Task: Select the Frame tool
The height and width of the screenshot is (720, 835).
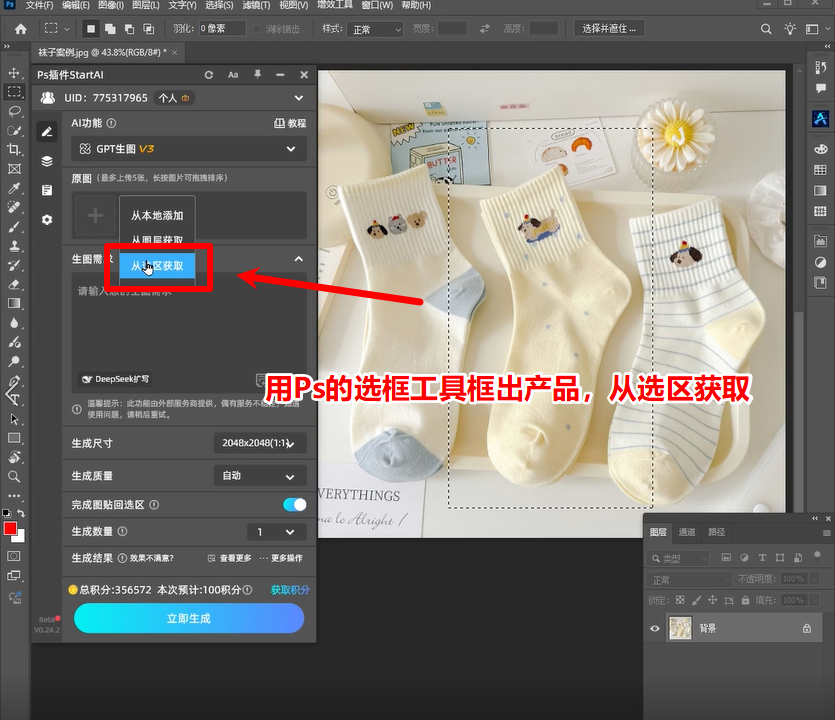Action: [14, 169]
